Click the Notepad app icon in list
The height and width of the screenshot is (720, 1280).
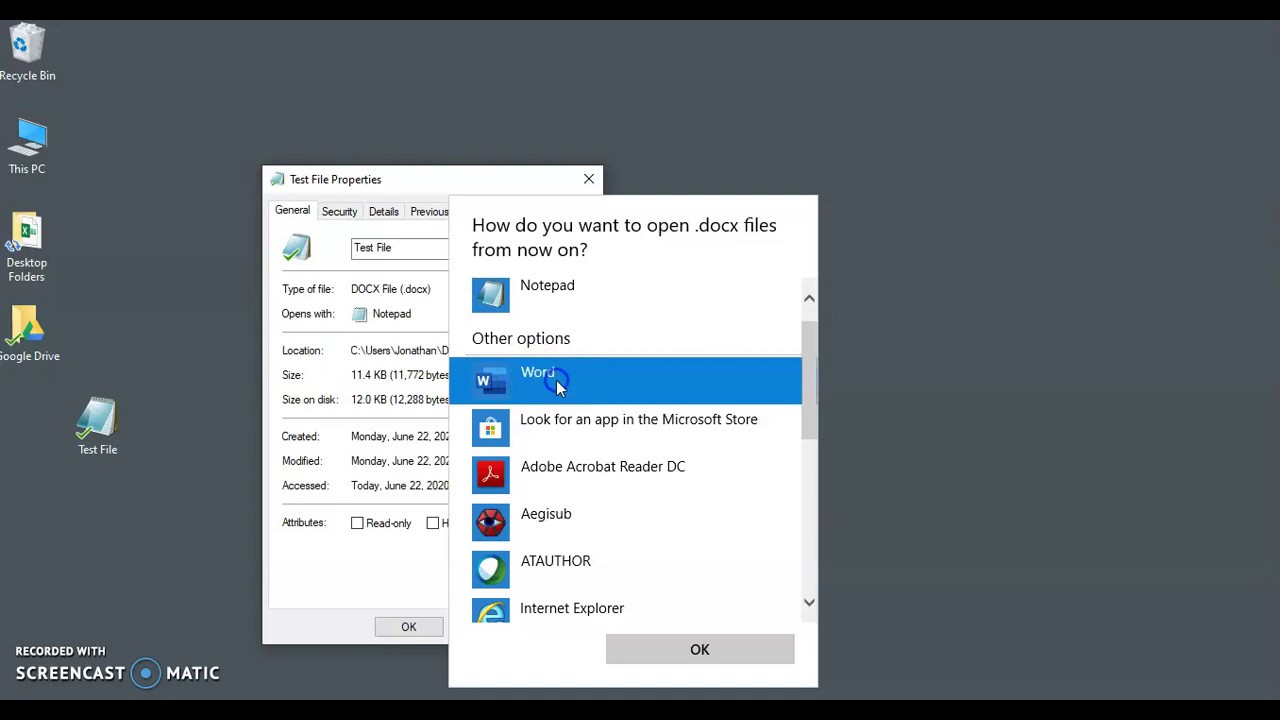(x=490, y=295)
